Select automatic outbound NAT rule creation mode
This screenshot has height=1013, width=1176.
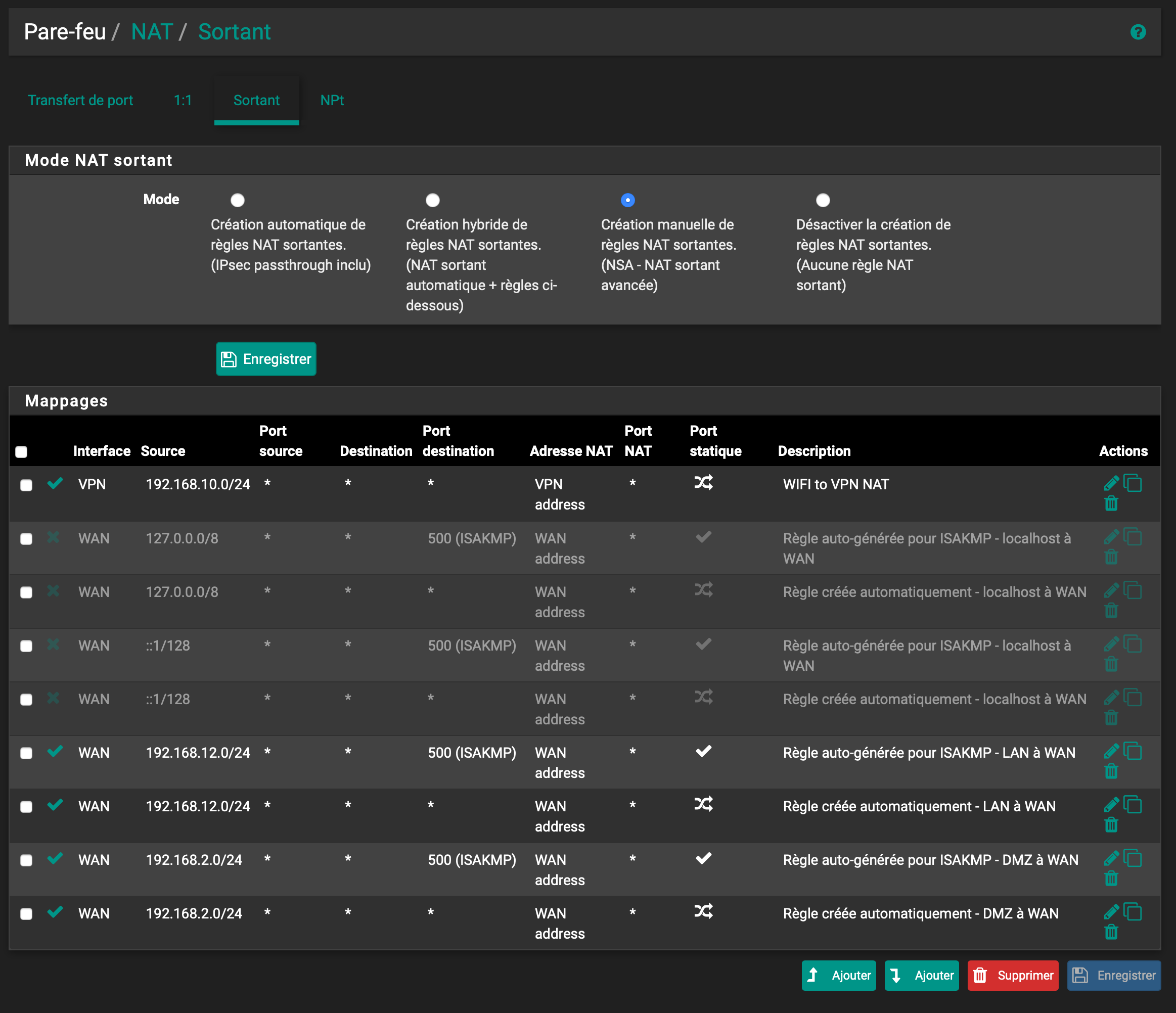237,200
